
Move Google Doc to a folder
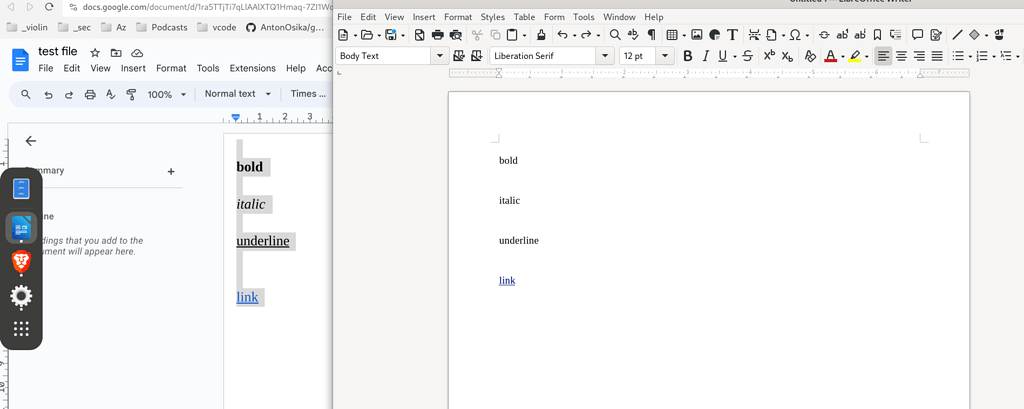coord(116,53)
